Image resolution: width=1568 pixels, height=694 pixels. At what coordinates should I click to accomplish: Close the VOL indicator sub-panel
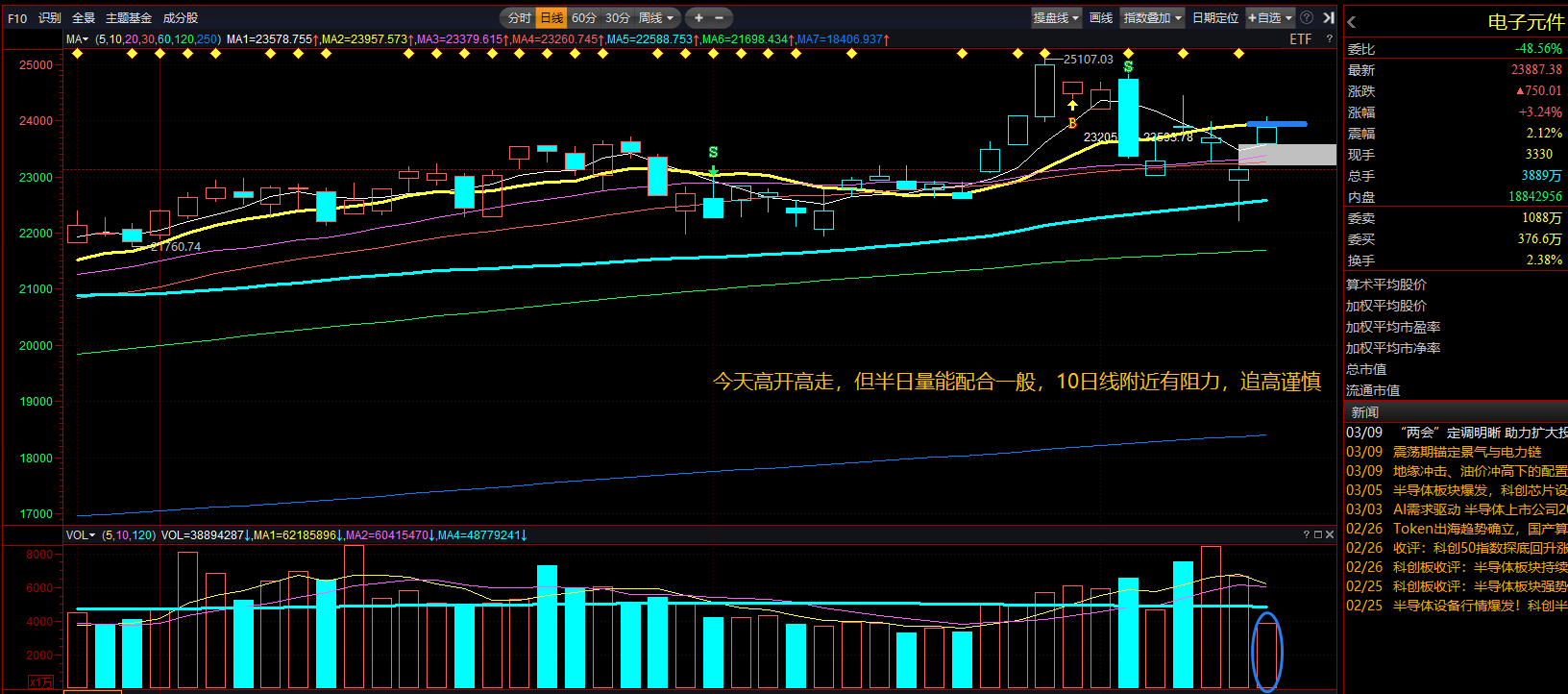click(x=1330, y=534)
